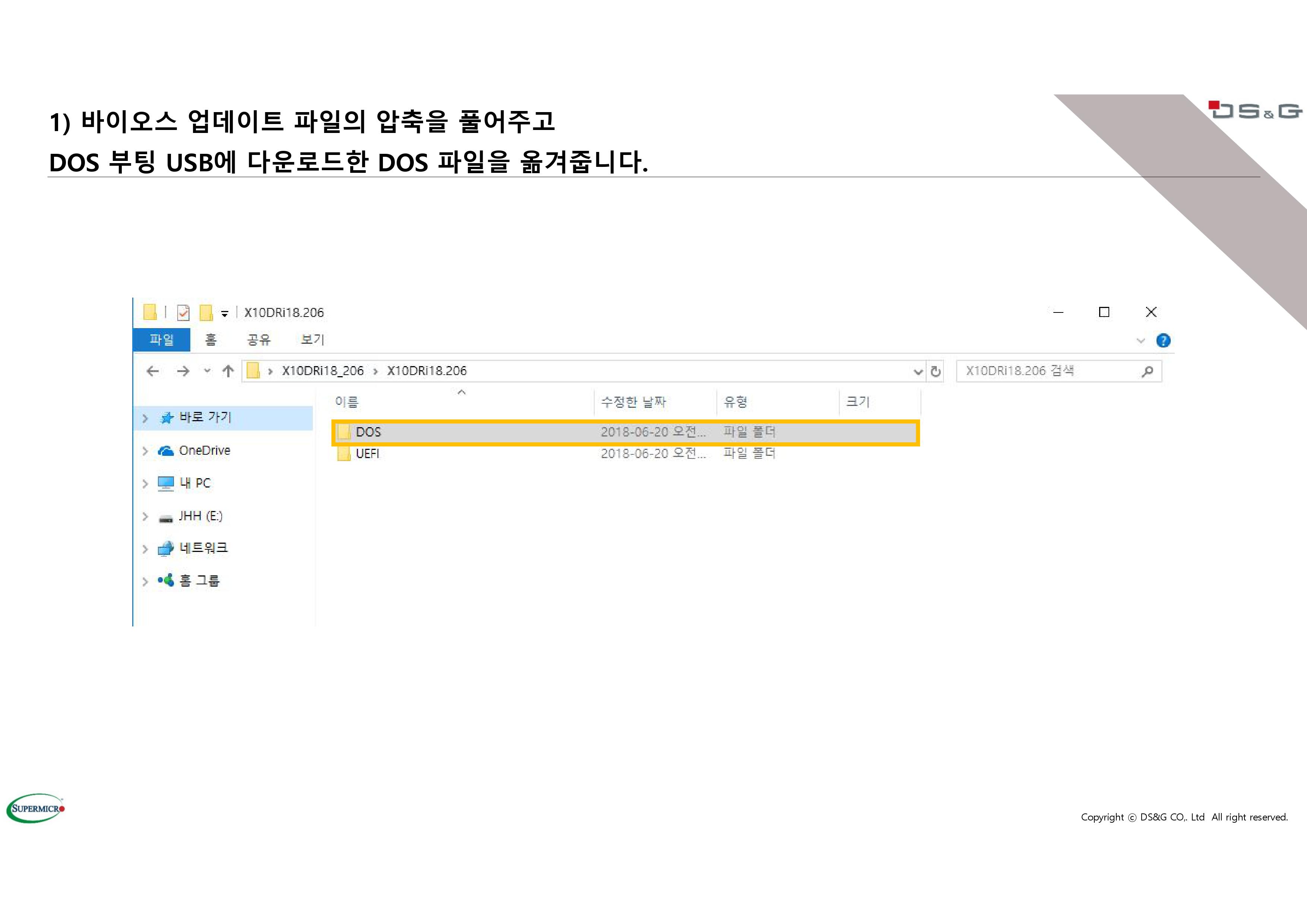Screen dimensions: 1307x924
Task: Select OneDrive in the navigation pane
Action: pos(204,450)
